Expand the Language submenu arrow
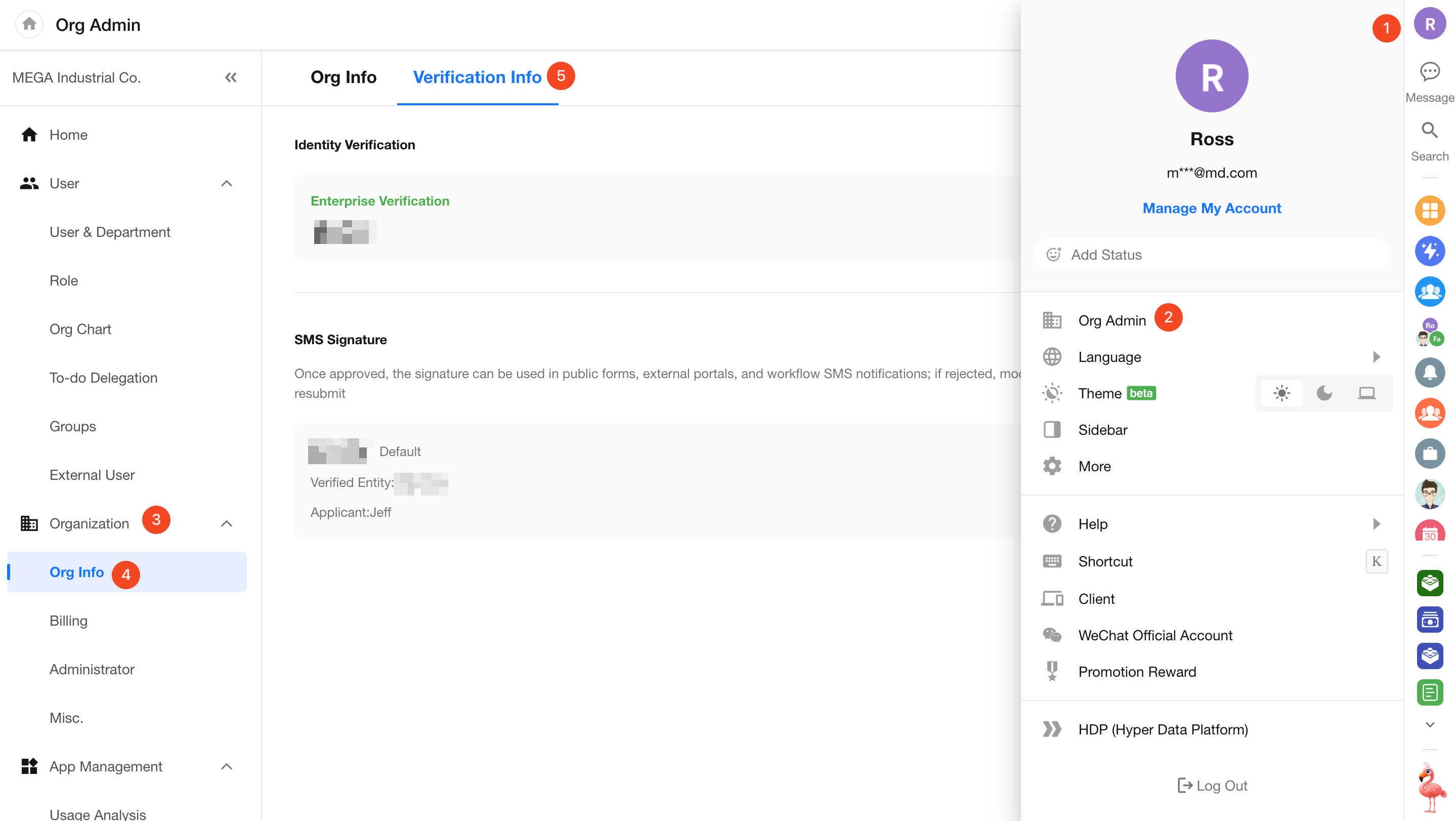Viewport: 1456px width, 821px height. point(1376,357)
